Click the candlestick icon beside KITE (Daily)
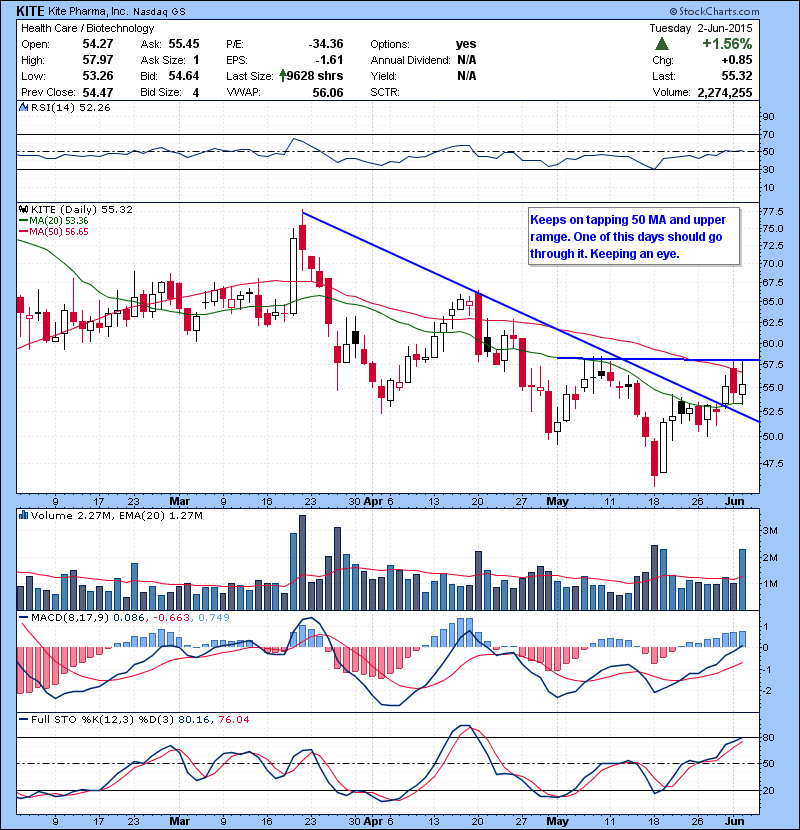This screenshot has width=800, height=830. point(23,209)
